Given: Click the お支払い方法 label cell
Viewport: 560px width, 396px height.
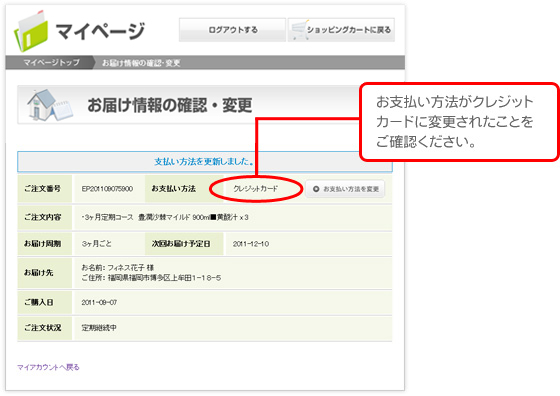Looking at the screenshot, I should tap(184, 189).
